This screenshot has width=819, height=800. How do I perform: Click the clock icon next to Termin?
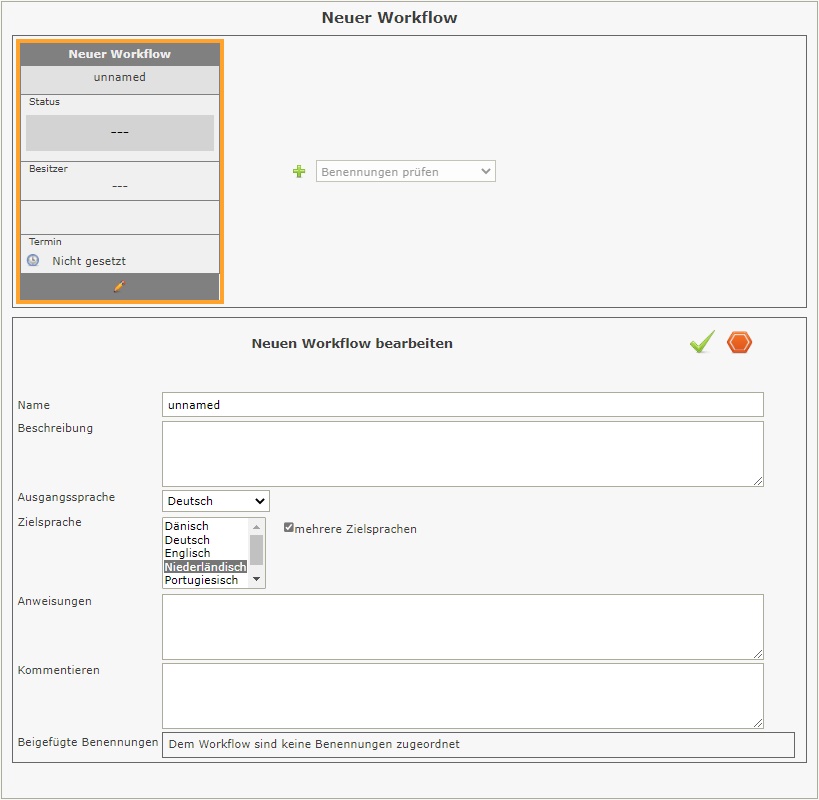[x=33, y=260]
